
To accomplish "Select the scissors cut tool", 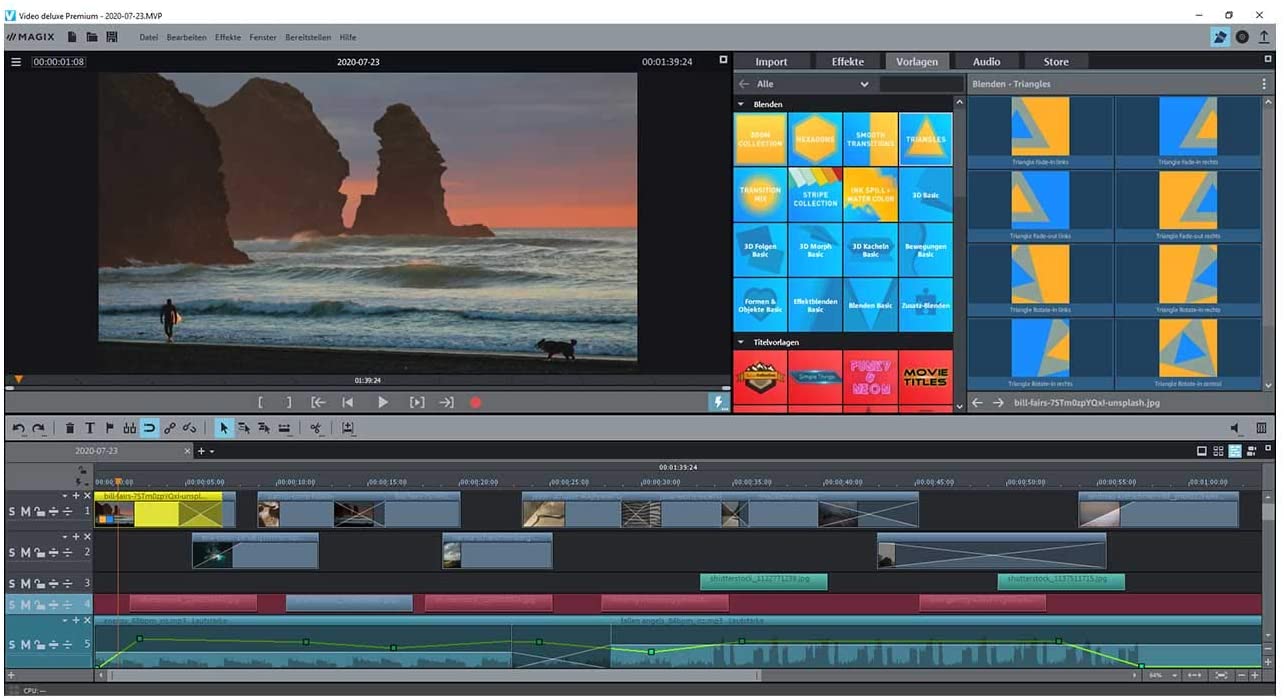I will pos(316,428).
